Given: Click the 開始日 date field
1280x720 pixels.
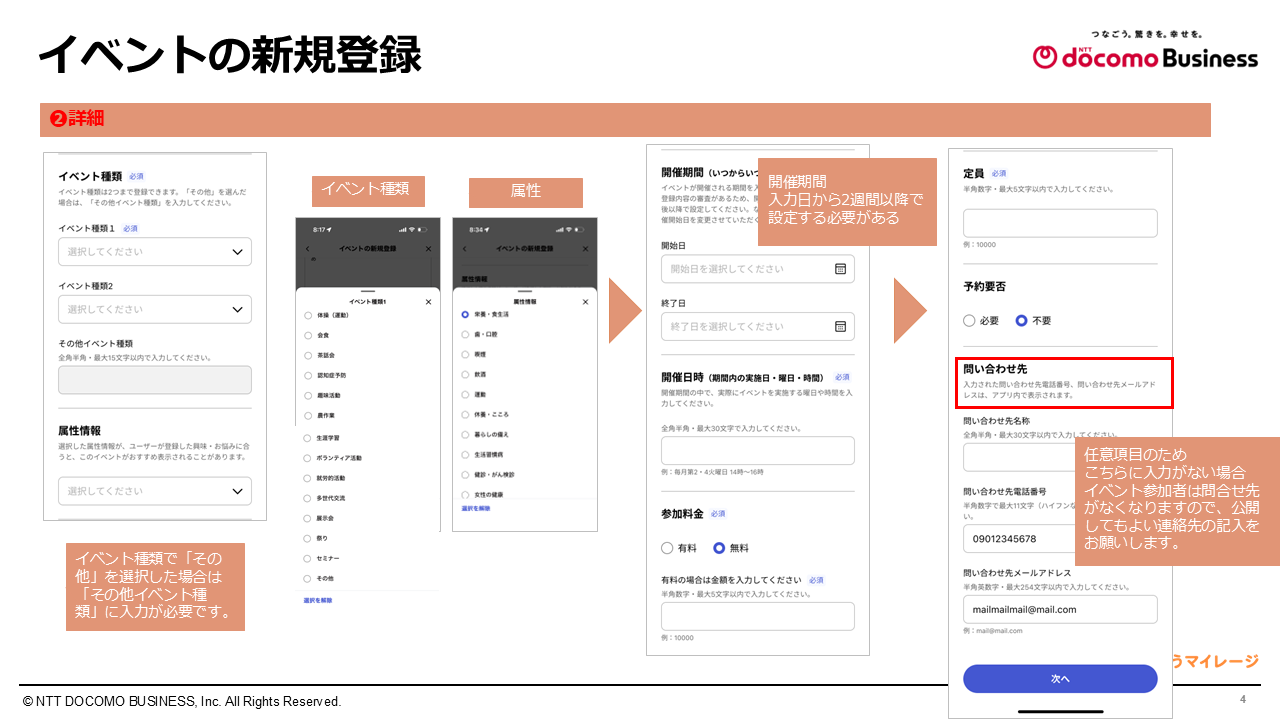Looking at the screenshot, I should click(758, 269).
